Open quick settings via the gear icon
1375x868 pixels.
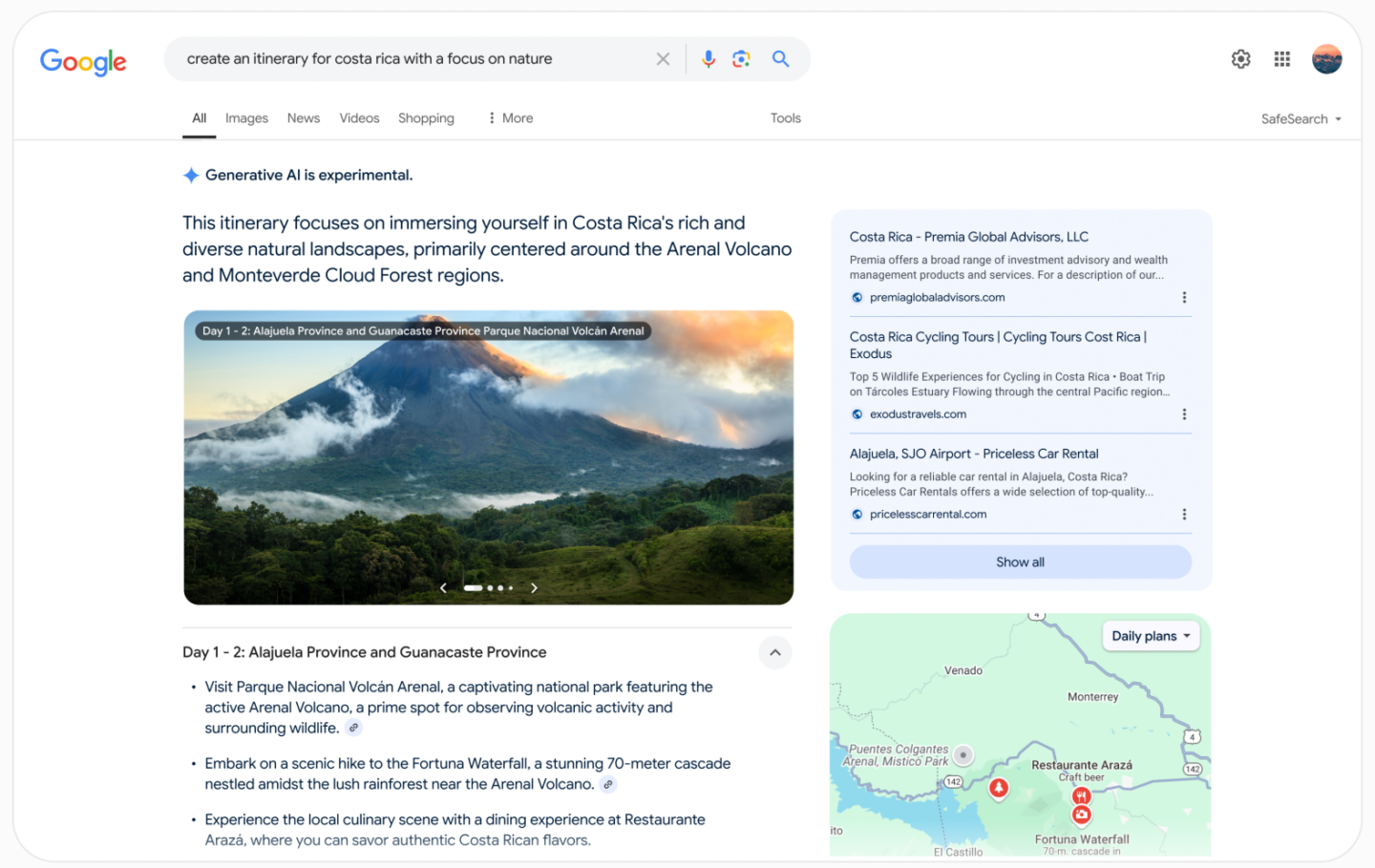[x=1240, y=58]
